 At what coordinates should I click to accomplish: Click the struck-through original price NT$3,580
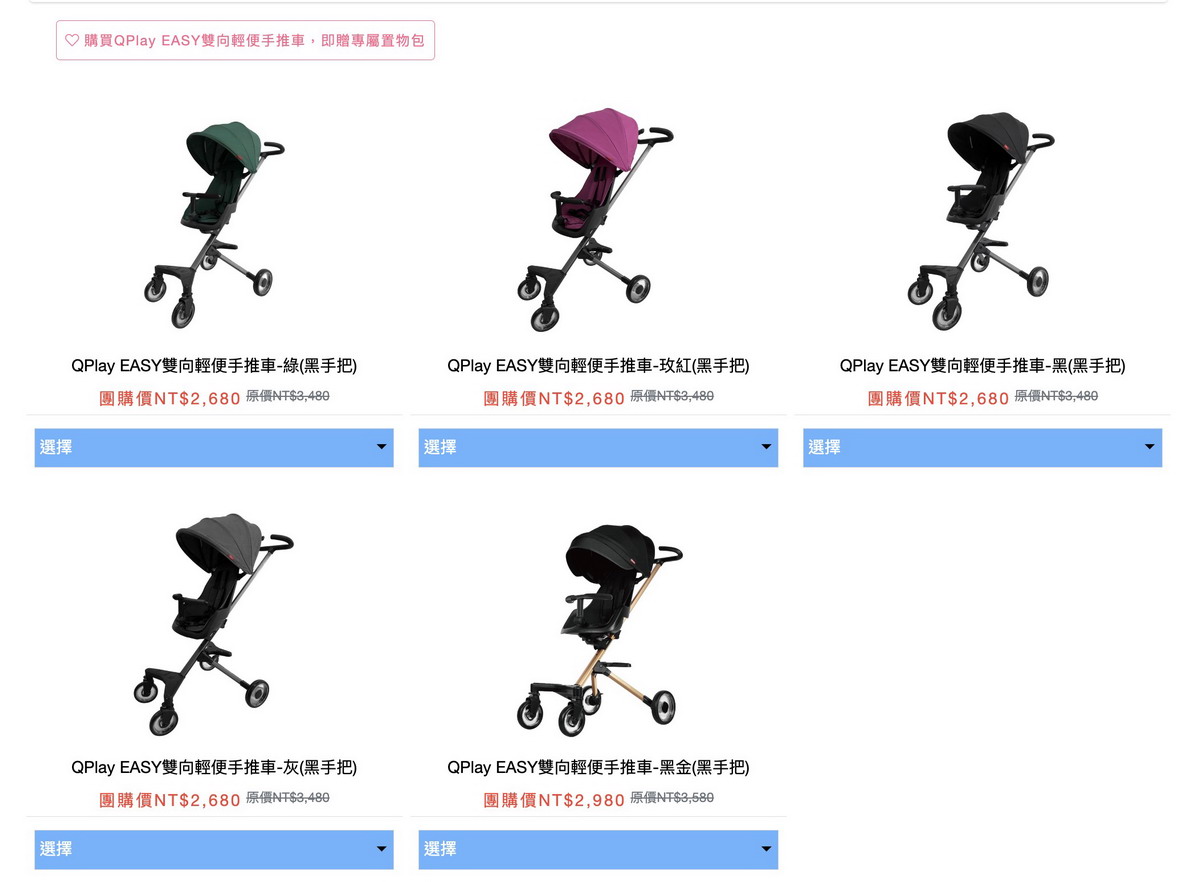pos(672,798)
